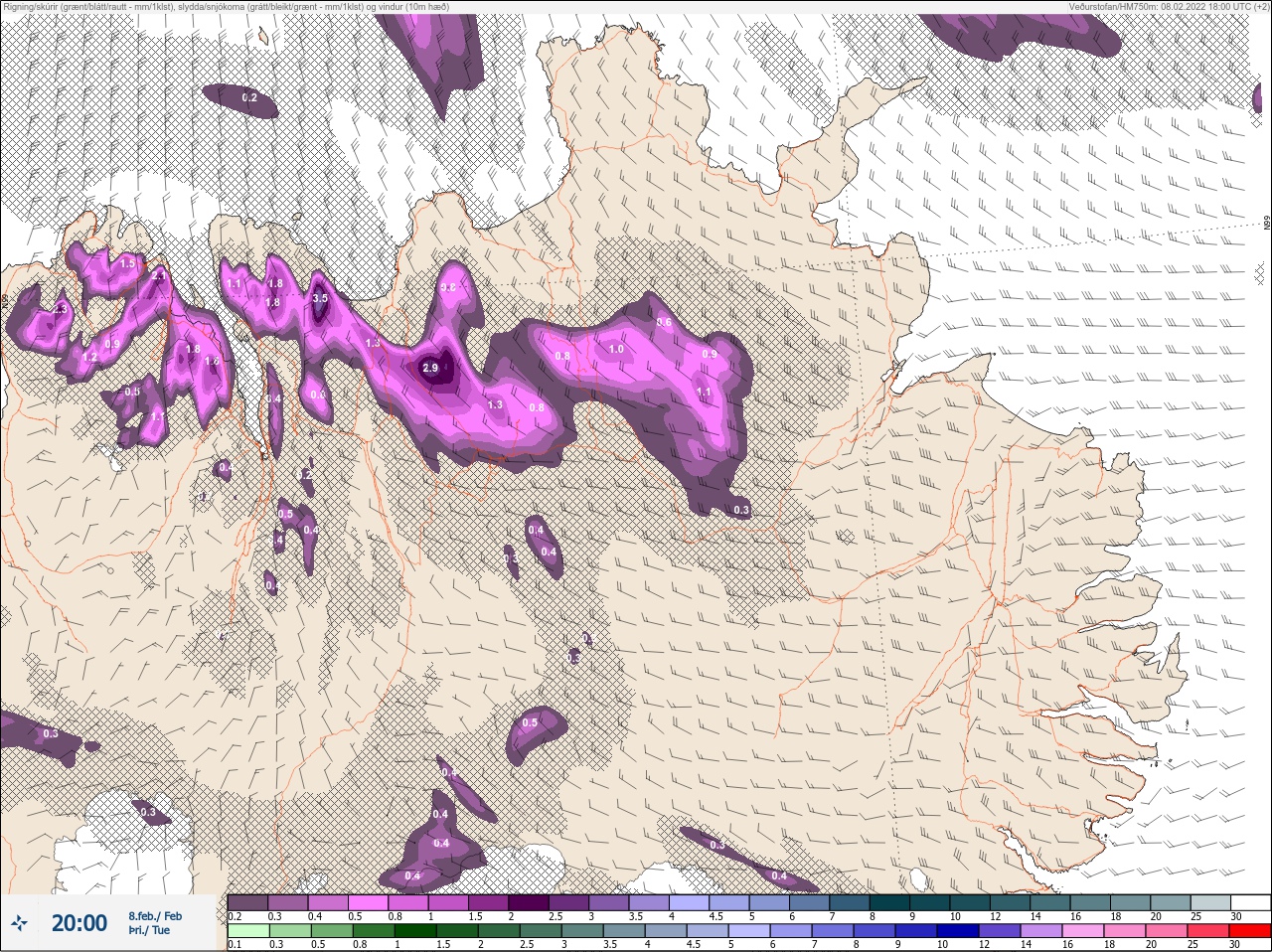1272x952 pixels.
Task: Click the Veðurstofan/HM750m model run header text
Action: [1168, 6]
